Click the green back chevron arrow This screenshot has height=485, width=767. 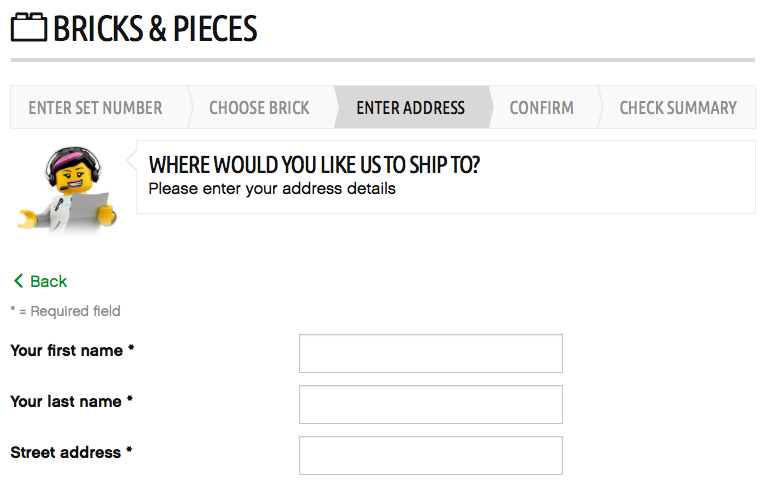pos(19,281)
